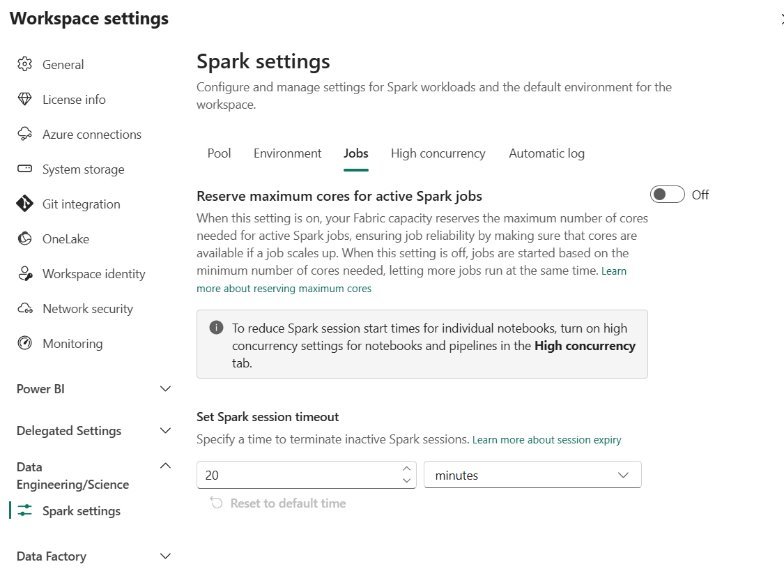Viewport: 784px width, 585px height.
Task: Open General settings gear icon
Action: tap(24, 64)
